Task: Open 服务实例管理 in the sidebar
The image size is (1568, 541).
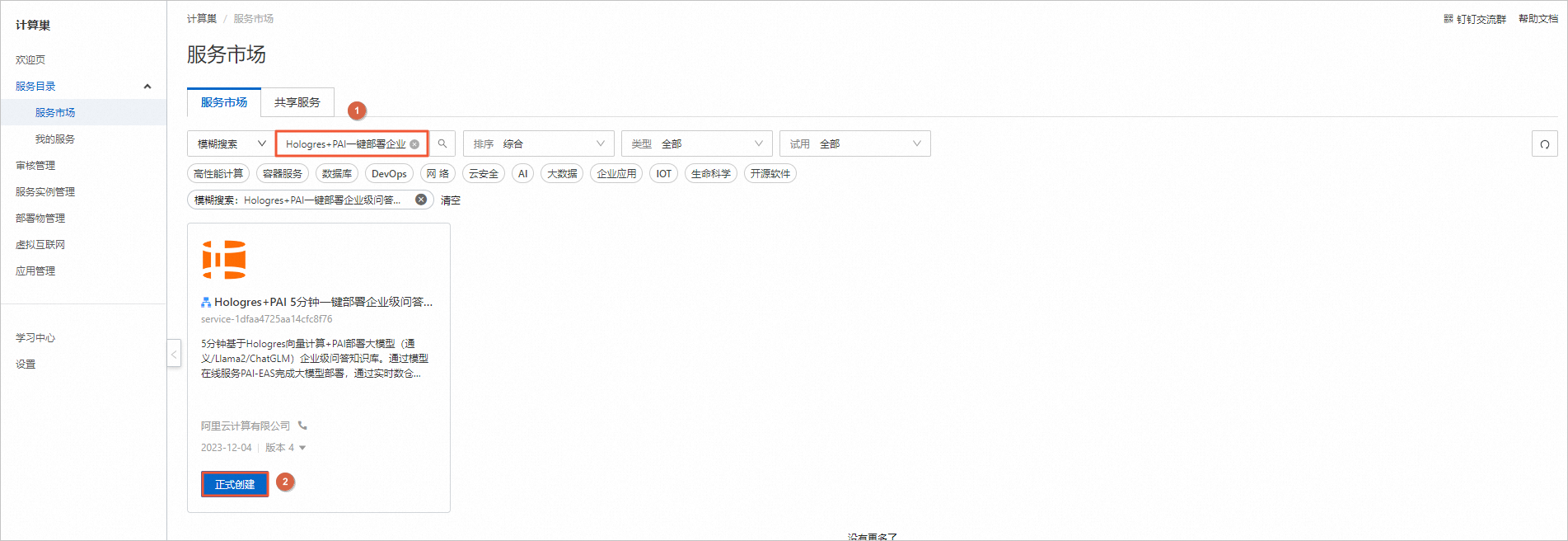Action: (x=45, y=191)
